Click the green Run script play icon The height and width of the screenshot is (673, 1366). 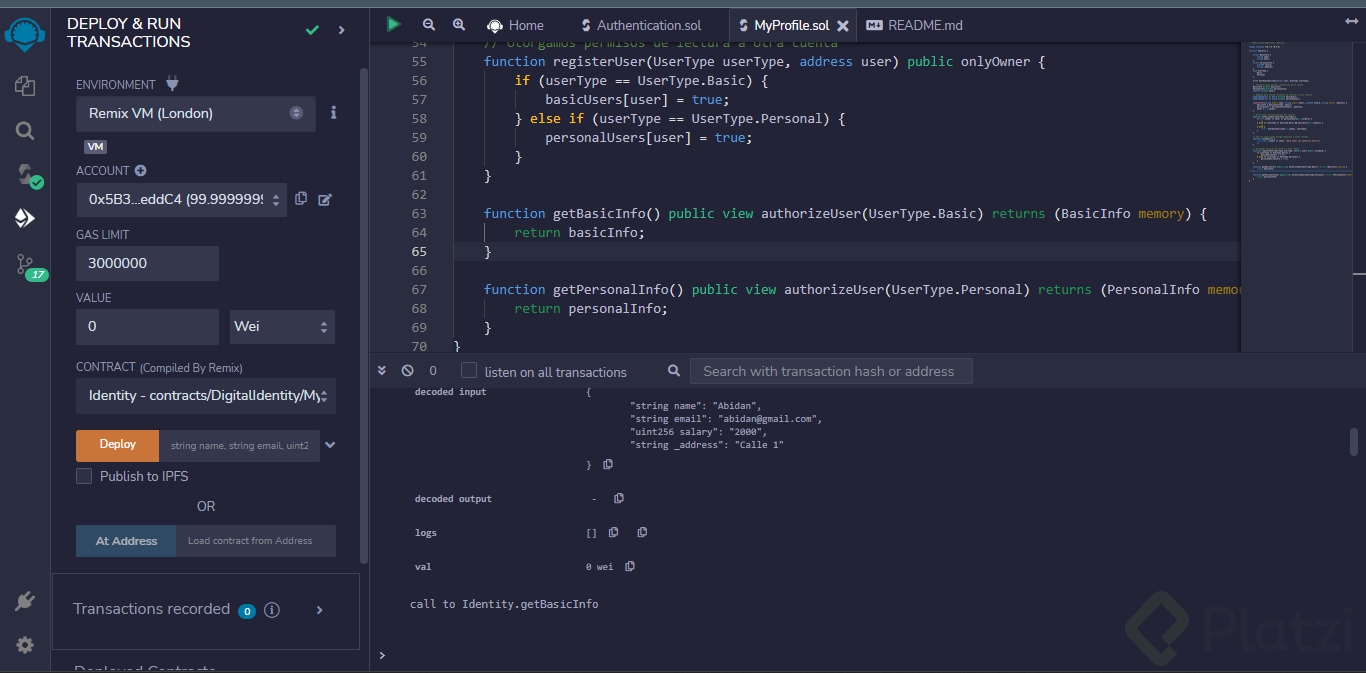[x=394, y=24]
